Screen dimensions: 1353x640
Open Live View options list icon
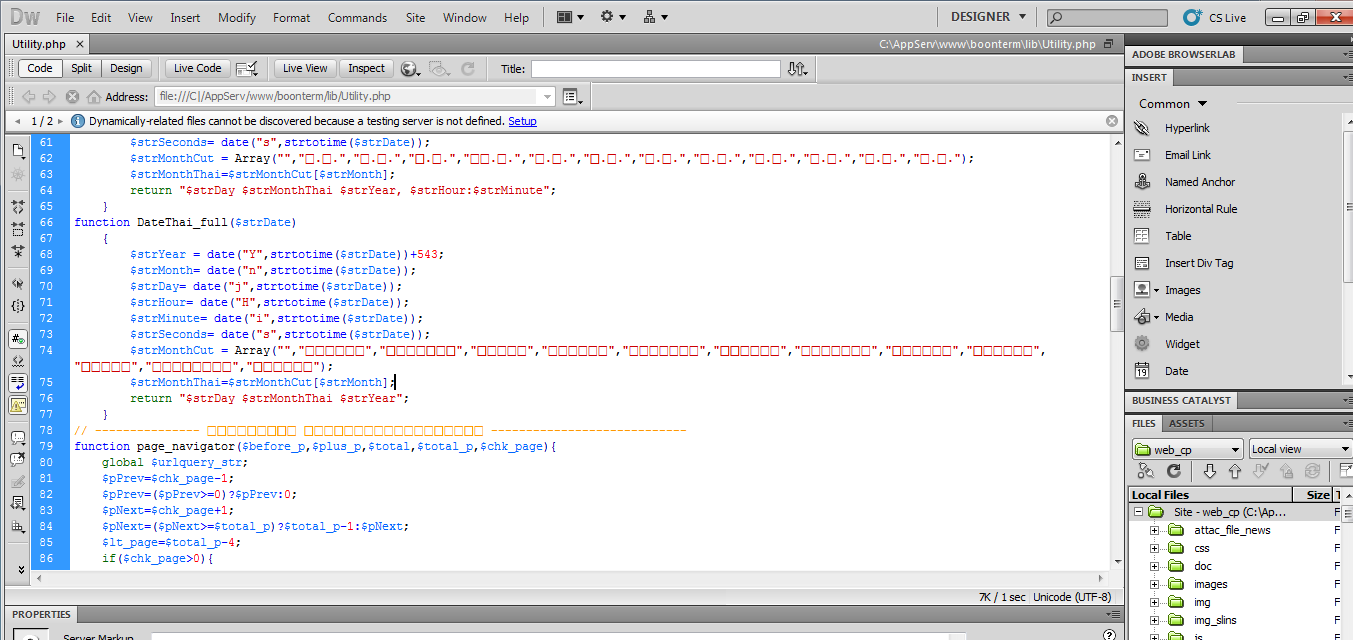tap(572, 97)
